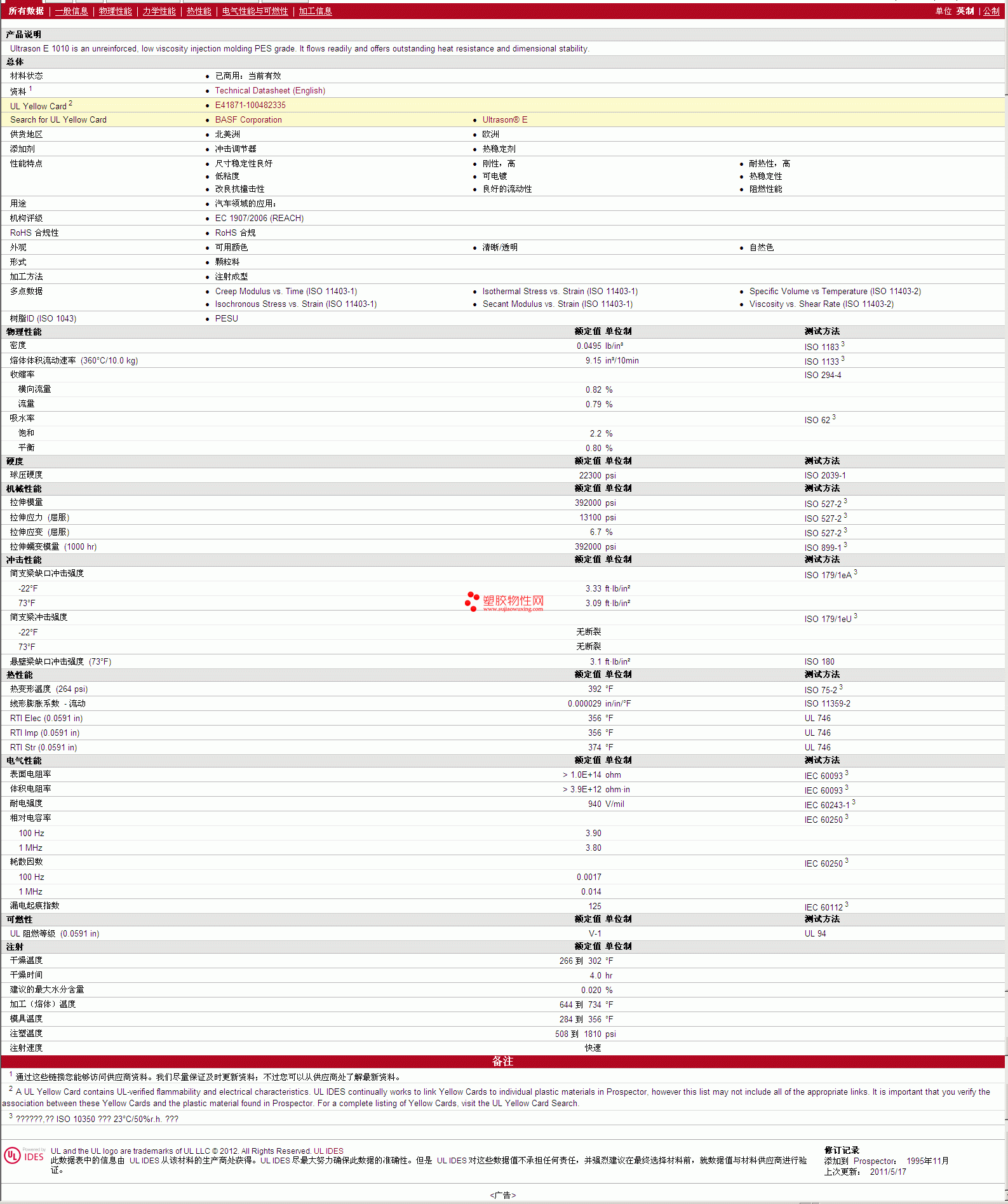Switch to the 力学性能 tab
This screenshot has height=1204, width=1008.
(x=159, y=11)
